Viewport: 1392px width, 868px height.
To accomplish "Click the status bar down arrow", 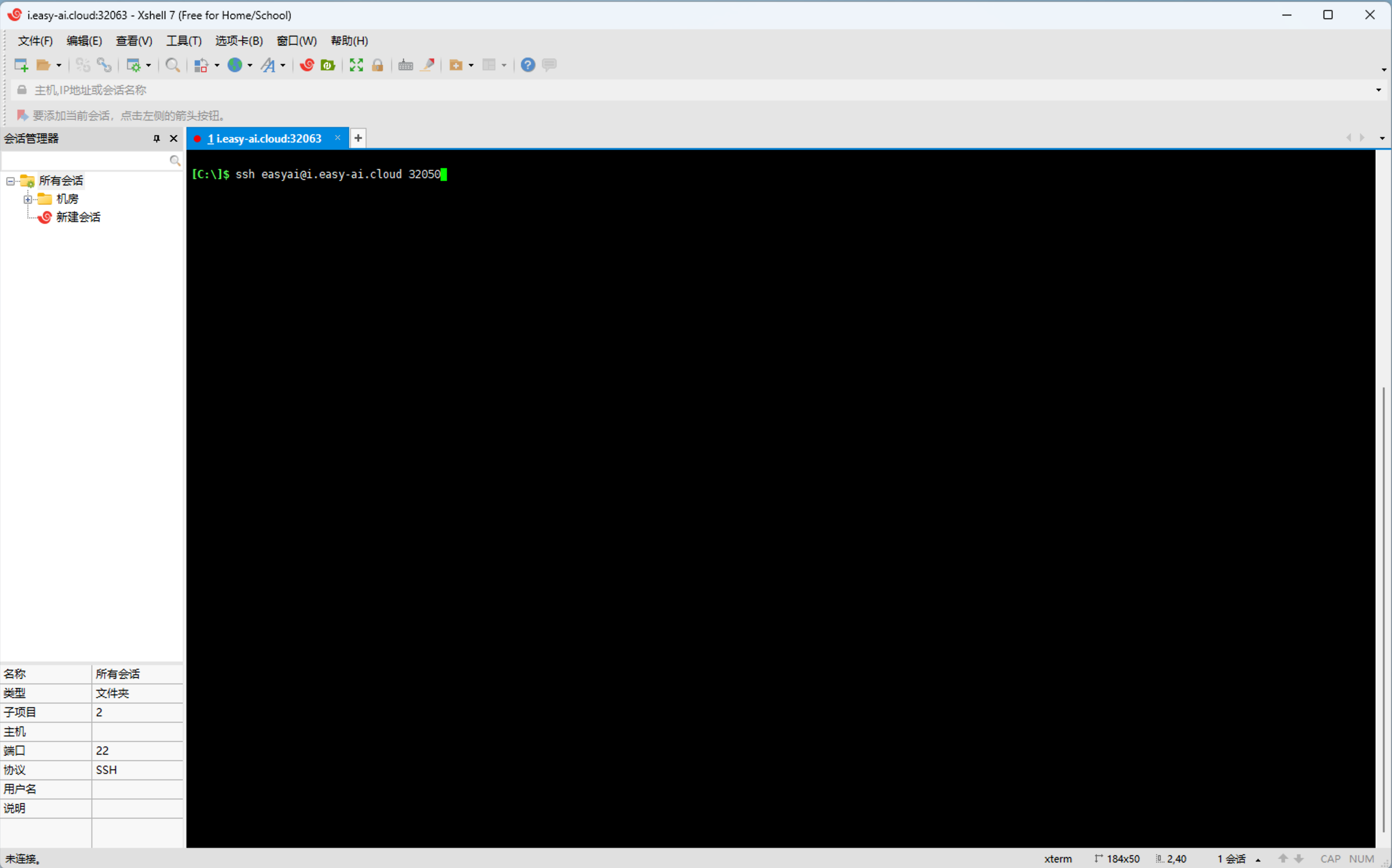I will pos(1298,859).
